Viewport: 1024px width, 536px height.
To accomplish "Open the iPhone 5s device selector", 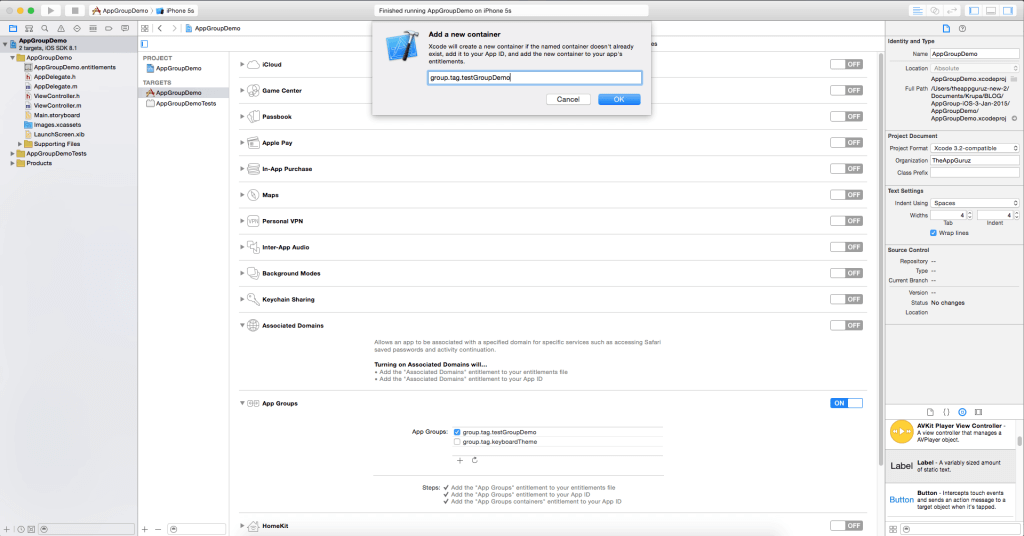I will pos(175,10).
